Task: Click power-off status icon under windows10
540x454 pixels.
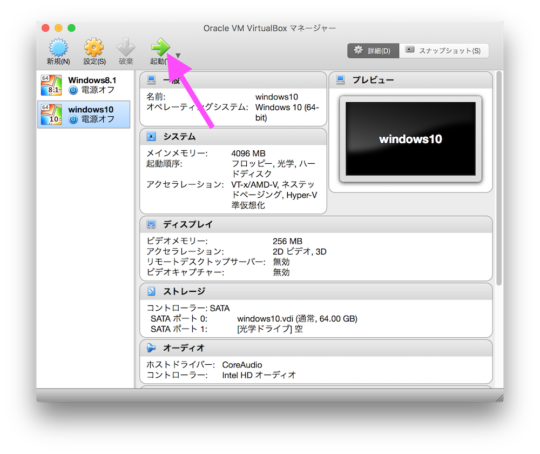Action: [73, 120]
